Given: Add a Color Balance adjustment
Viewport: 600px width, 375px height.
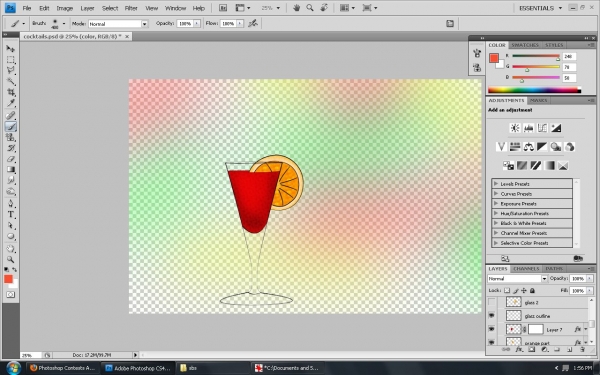Looking at the screenshot, I should click(528, 147).
